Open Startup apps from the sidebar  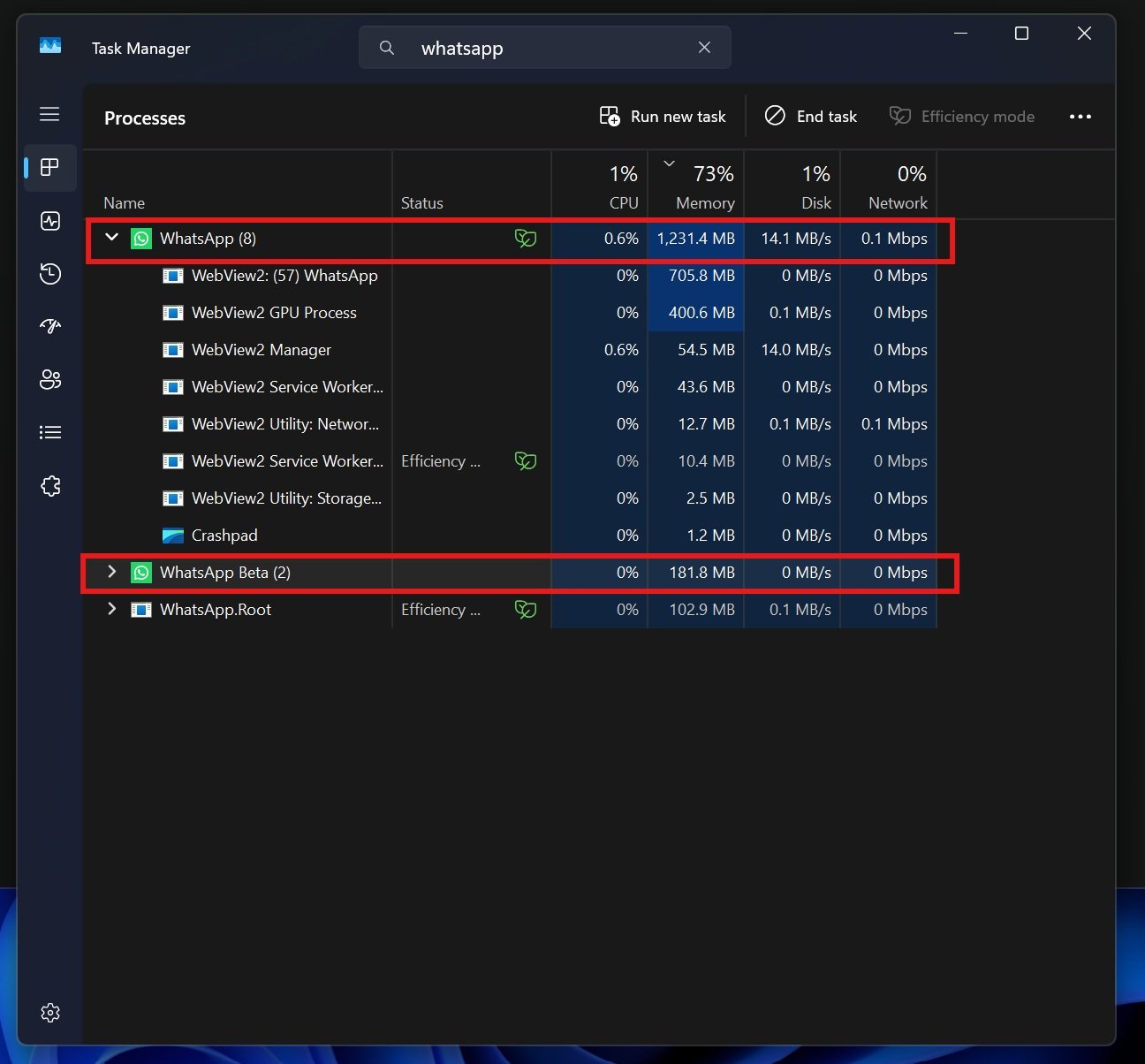49,326
